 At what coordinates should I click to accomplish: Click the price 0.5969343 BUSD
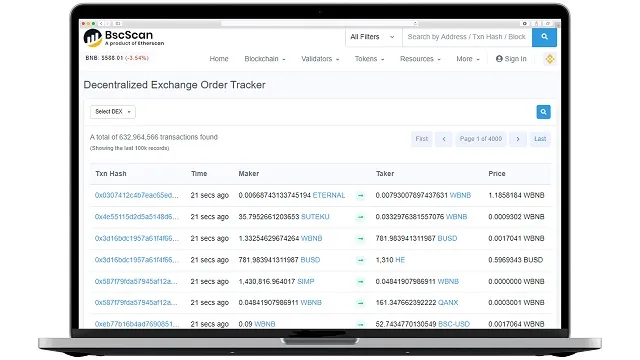tap(516, 260)
